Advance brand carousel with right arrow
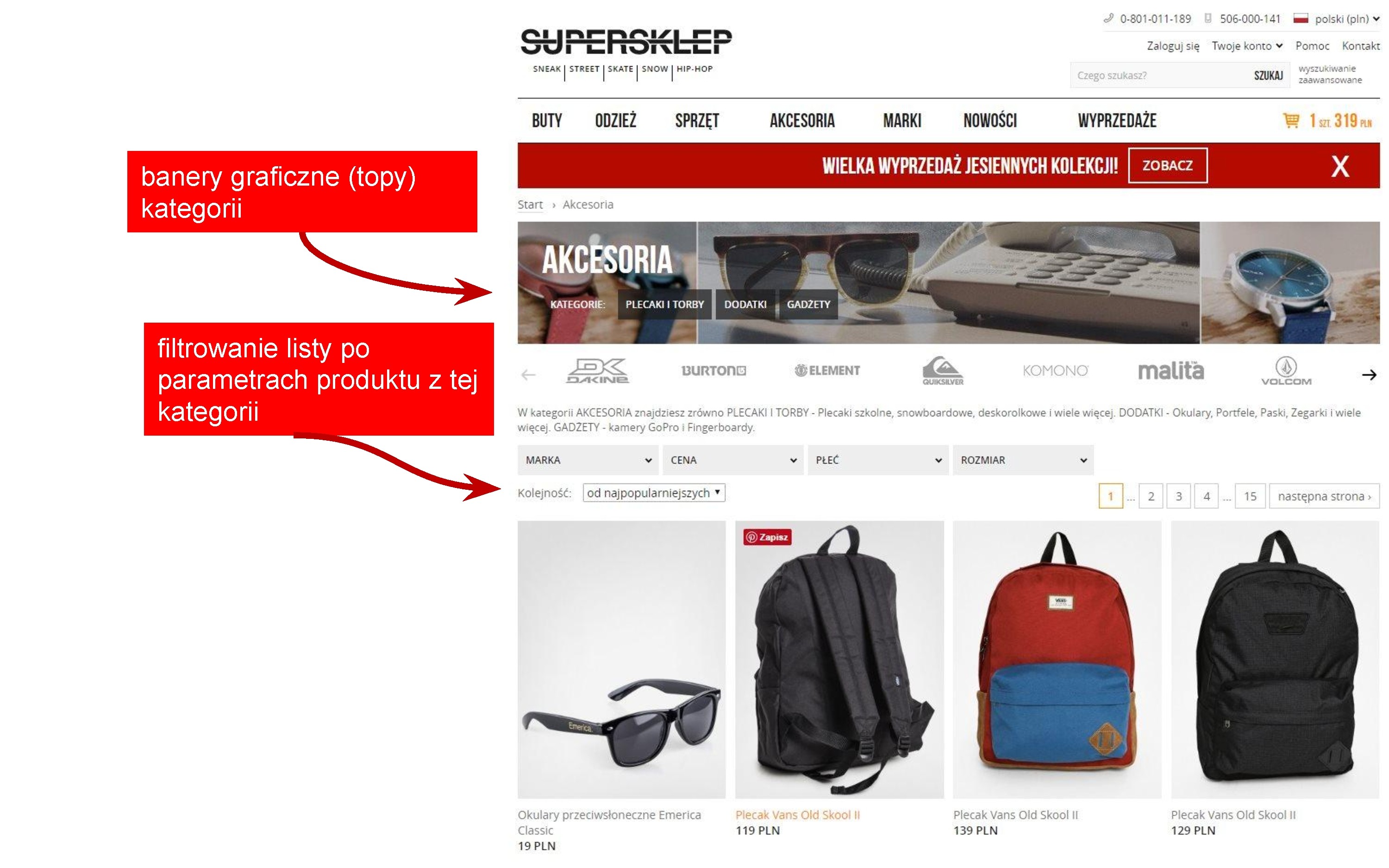Image resolution: width=1389 pixels, height=868 pixels. pyautogui.click(x=1369, y=375)
